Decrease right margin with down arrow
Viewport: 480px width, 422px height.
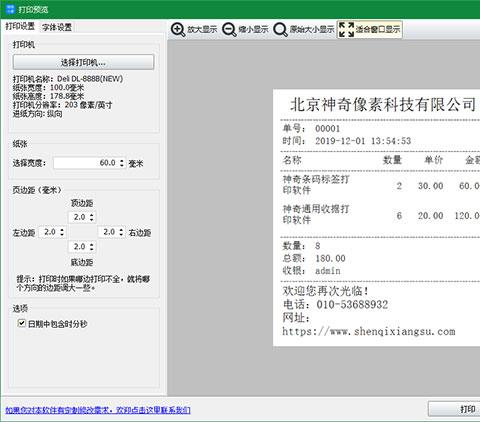coord(121,235)
